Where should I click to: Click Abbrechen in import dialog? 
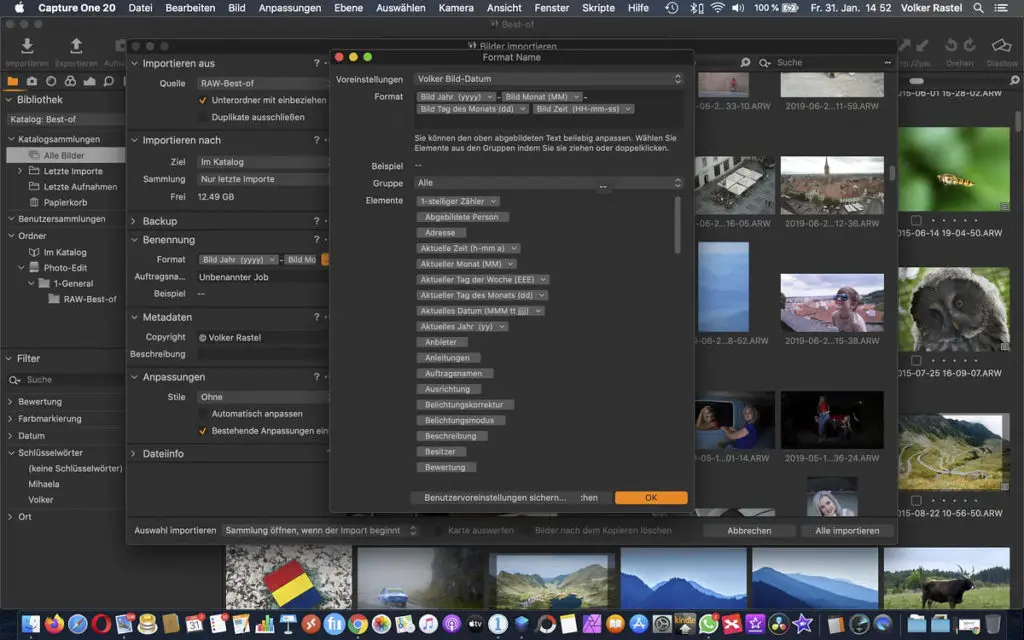749,531
